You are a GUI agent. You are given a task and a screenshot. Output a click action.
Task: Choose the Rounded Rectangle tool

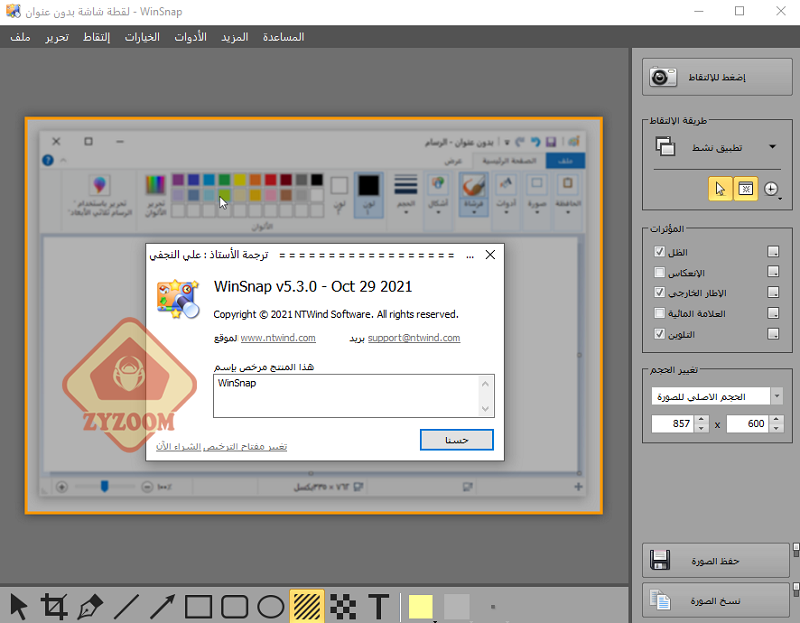pos(234,607)
